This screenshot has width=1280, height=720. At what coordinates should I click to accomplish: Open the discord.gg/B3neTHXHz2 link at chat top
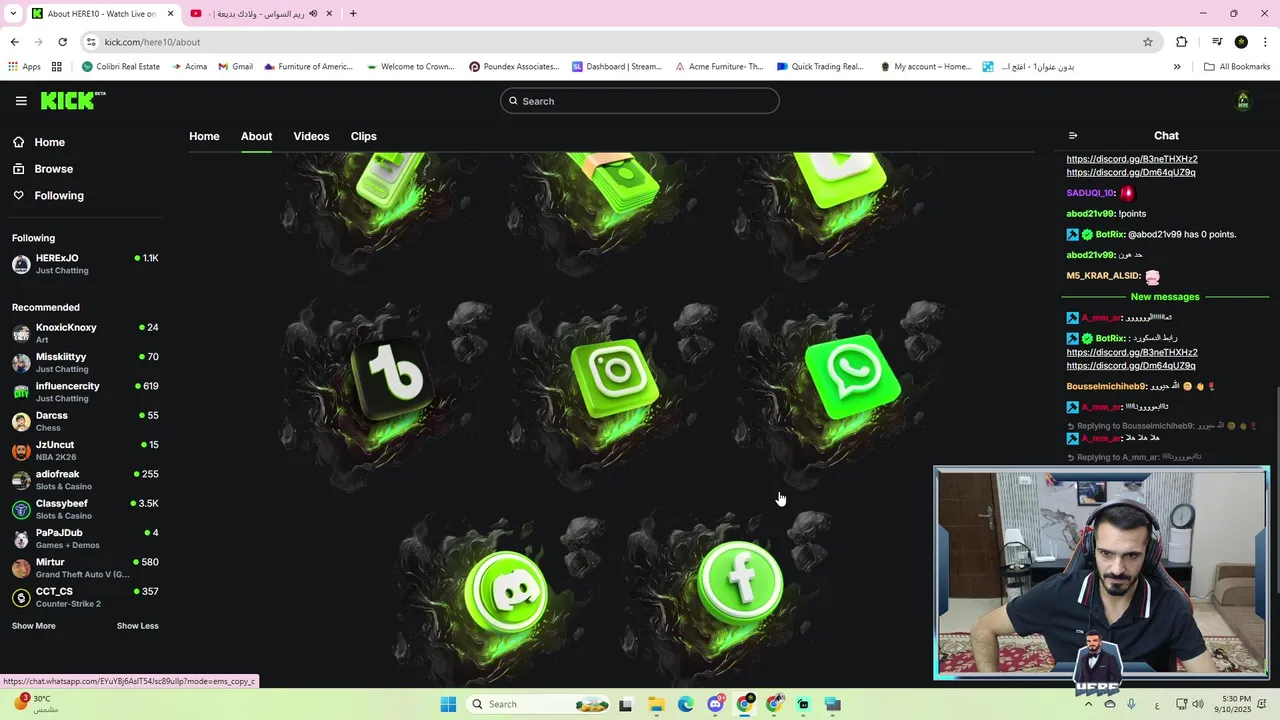1131,159
